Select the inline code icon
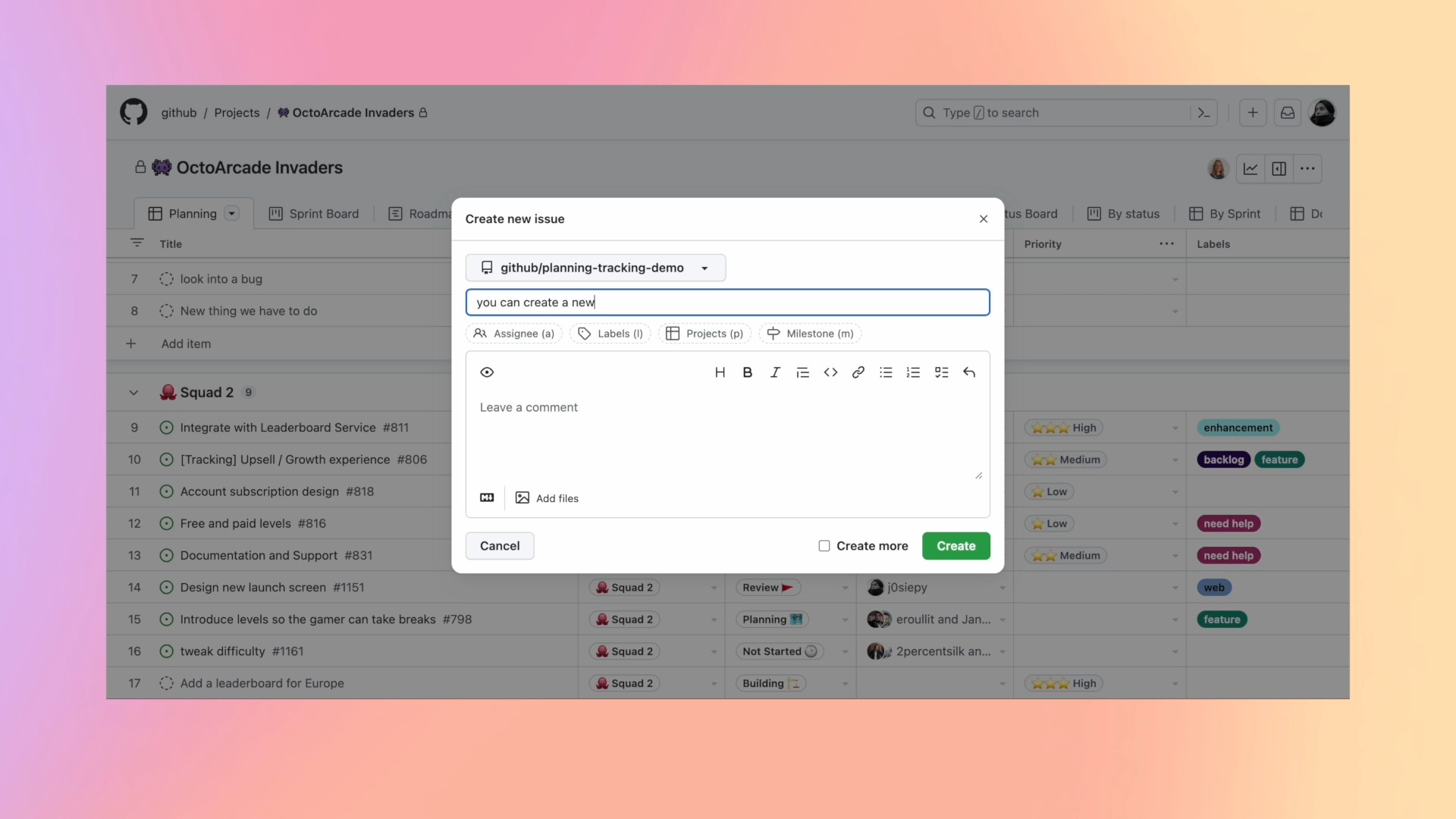 (829, 372)
